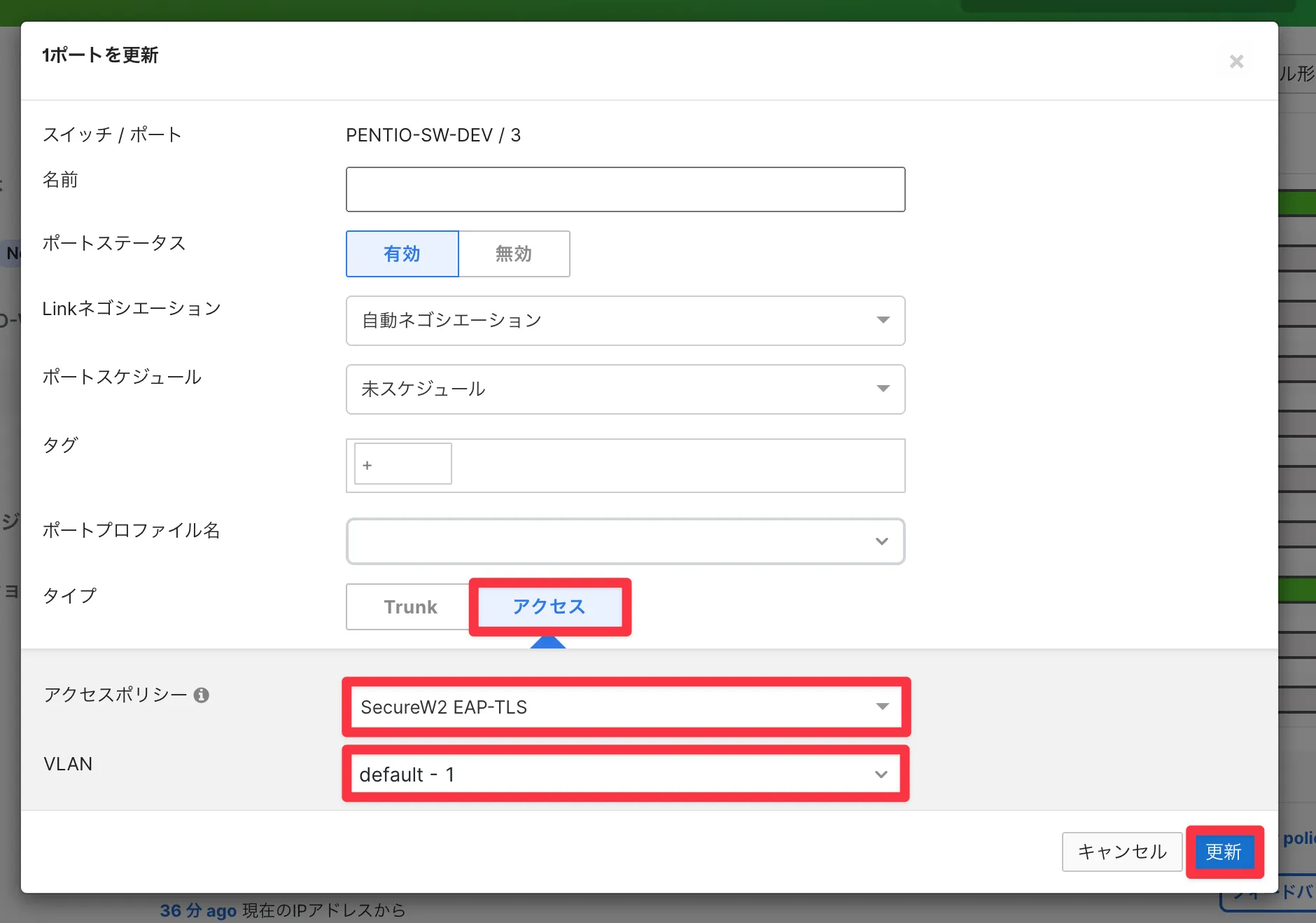The height and width of the screenshot is (923, 1316).
Task: Click the キャンセル button
Action: click(x=1122, y=851)
